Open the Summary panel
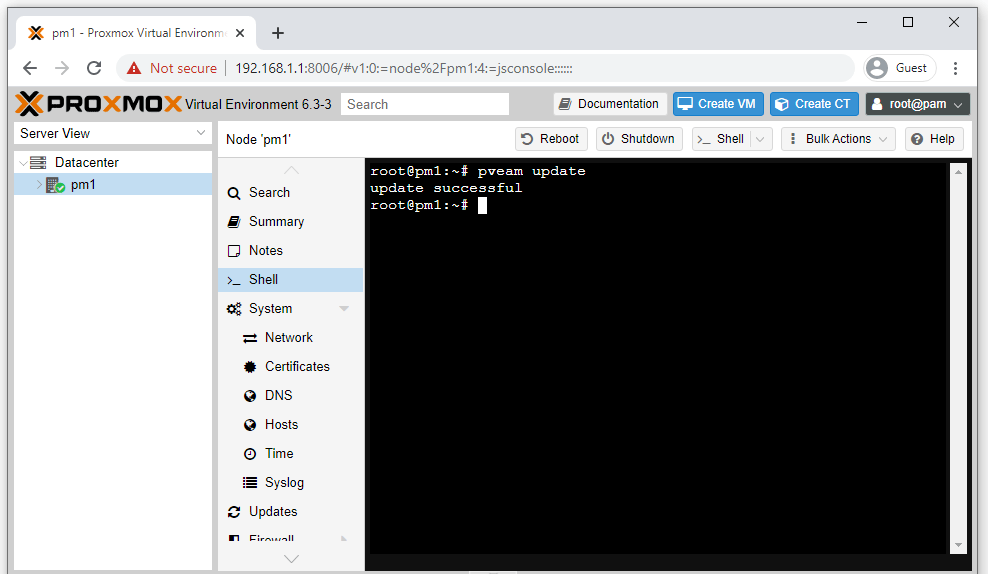Viewport: 988px width, 583px height. (290, 222)
